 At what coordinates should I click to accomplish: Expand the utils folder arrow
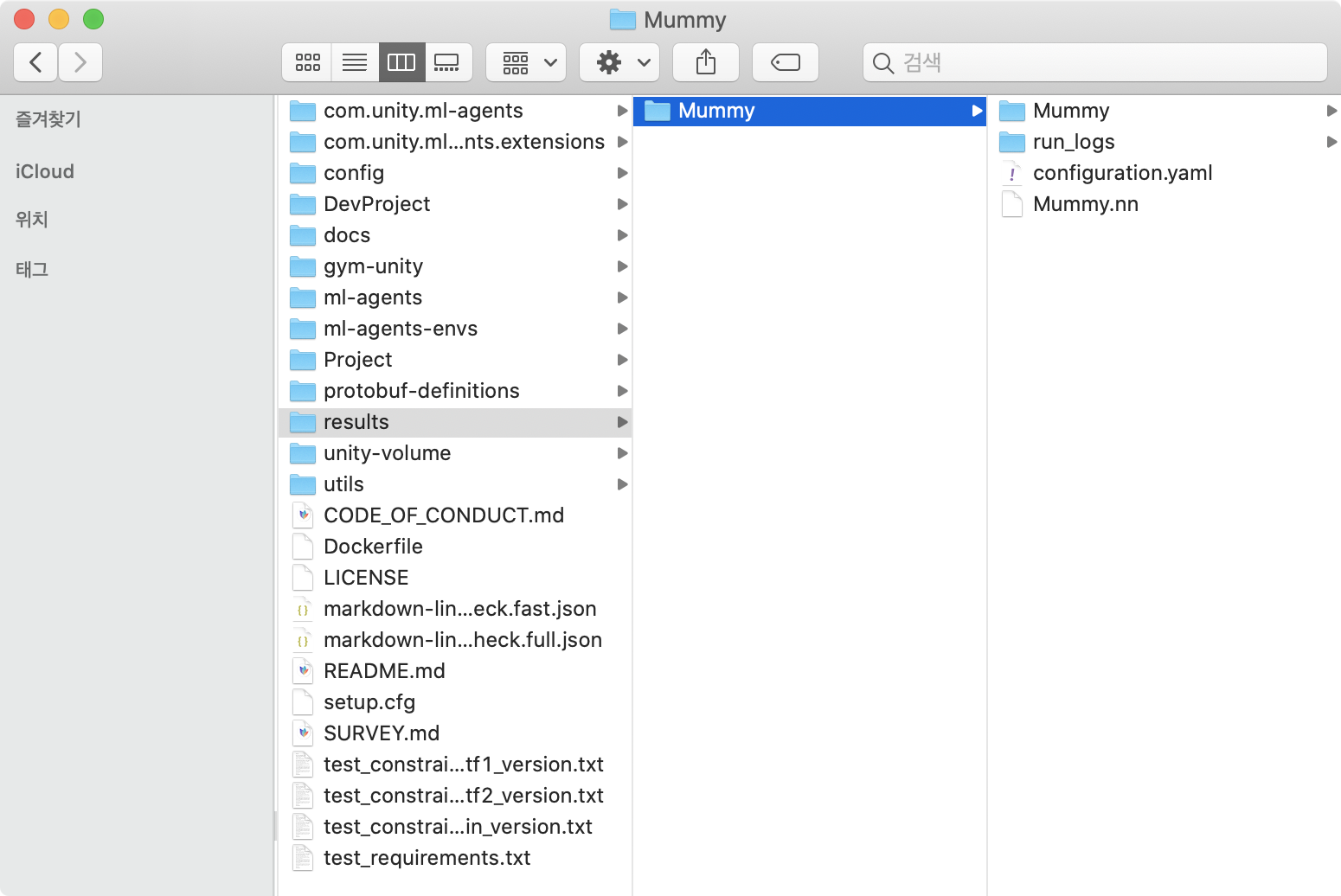[622, 484]
